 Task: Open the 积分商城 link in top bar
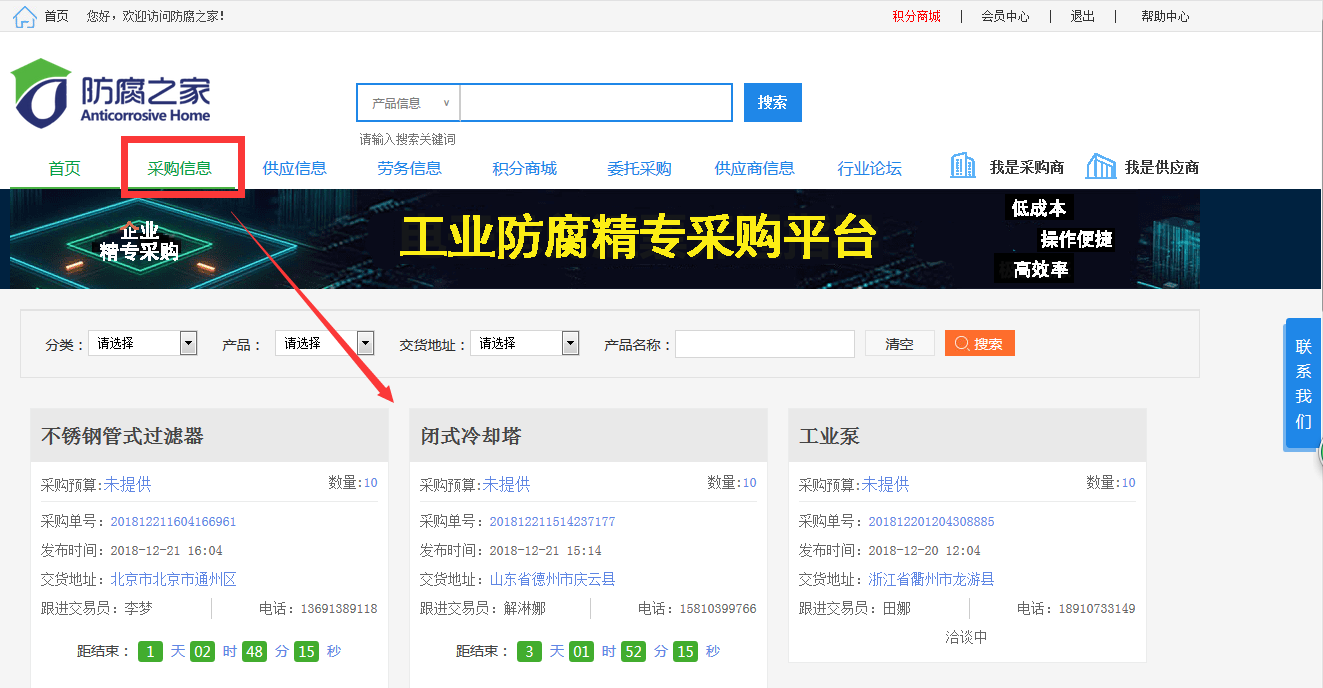[x=916, y=16]
